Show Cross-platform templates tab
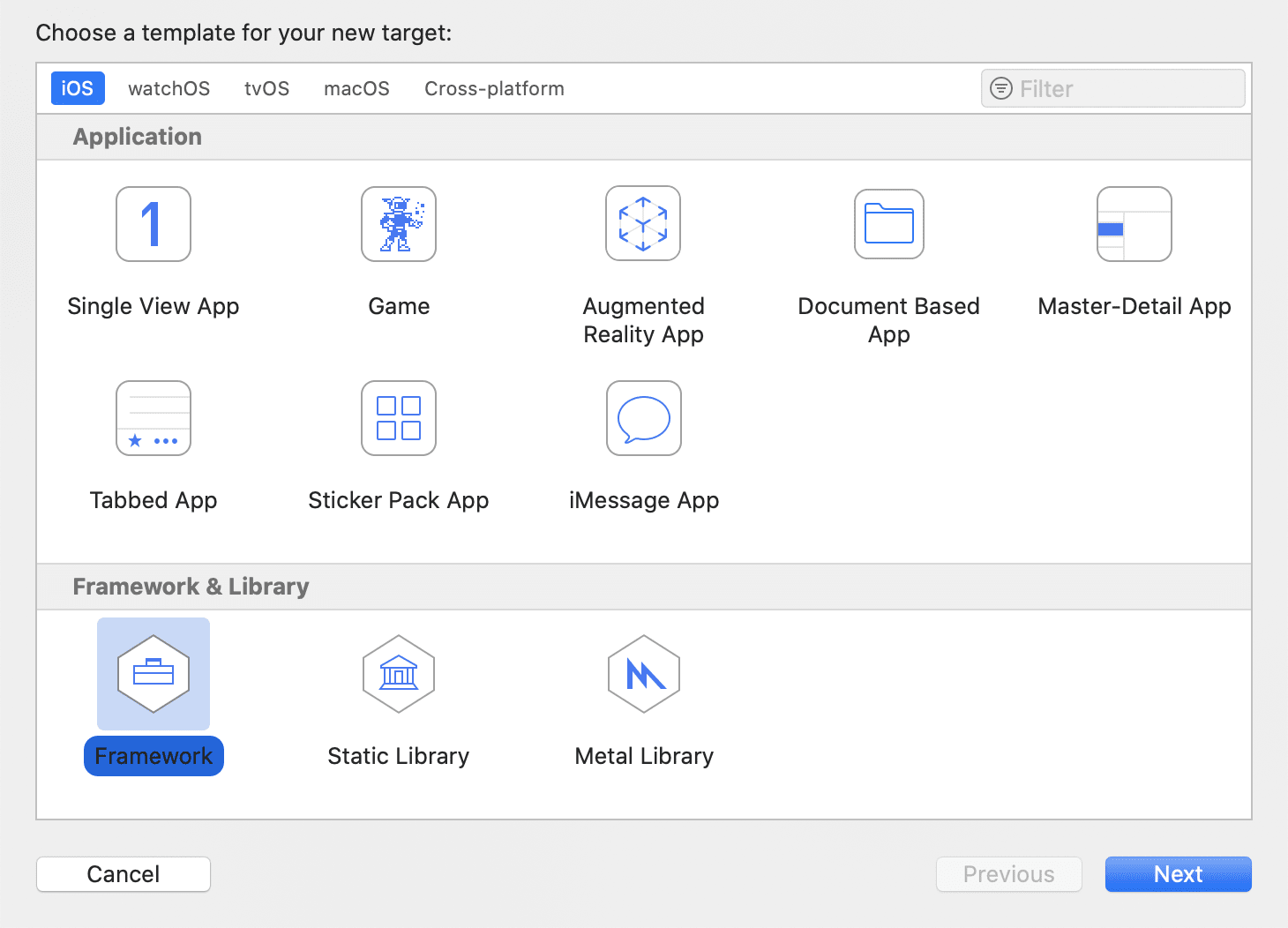This screenshot has width=1288, height=928. [494, 88]
